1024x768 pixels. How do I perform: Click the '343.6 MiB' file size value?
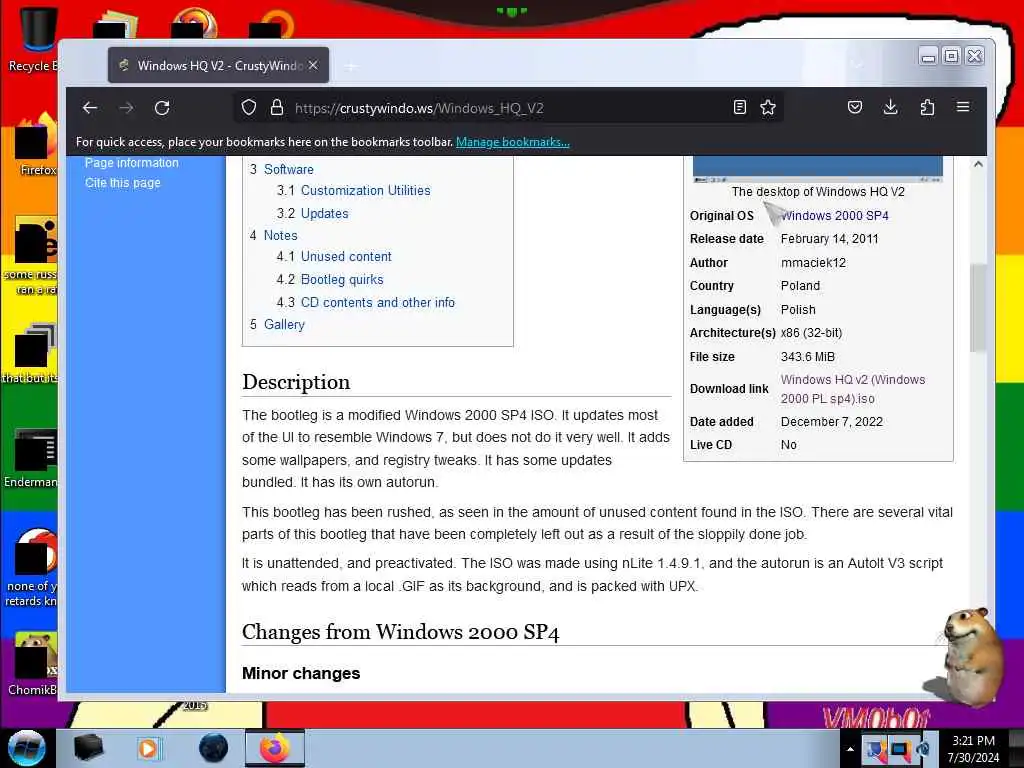[x=808, y=357]
